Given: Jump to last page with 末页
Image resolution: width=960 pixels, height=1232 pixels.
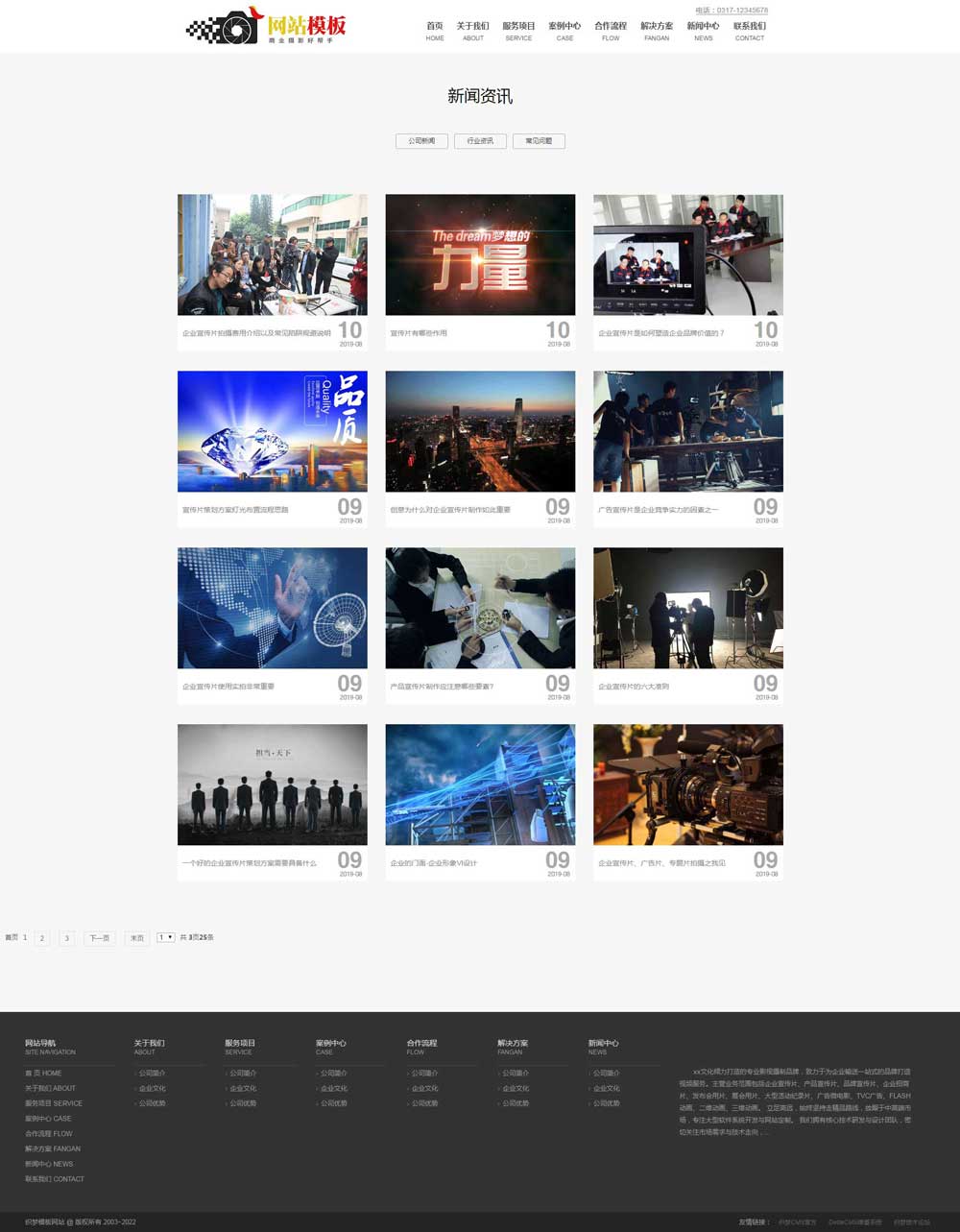Looking at the screenshot, I should [x=137, y=938].
